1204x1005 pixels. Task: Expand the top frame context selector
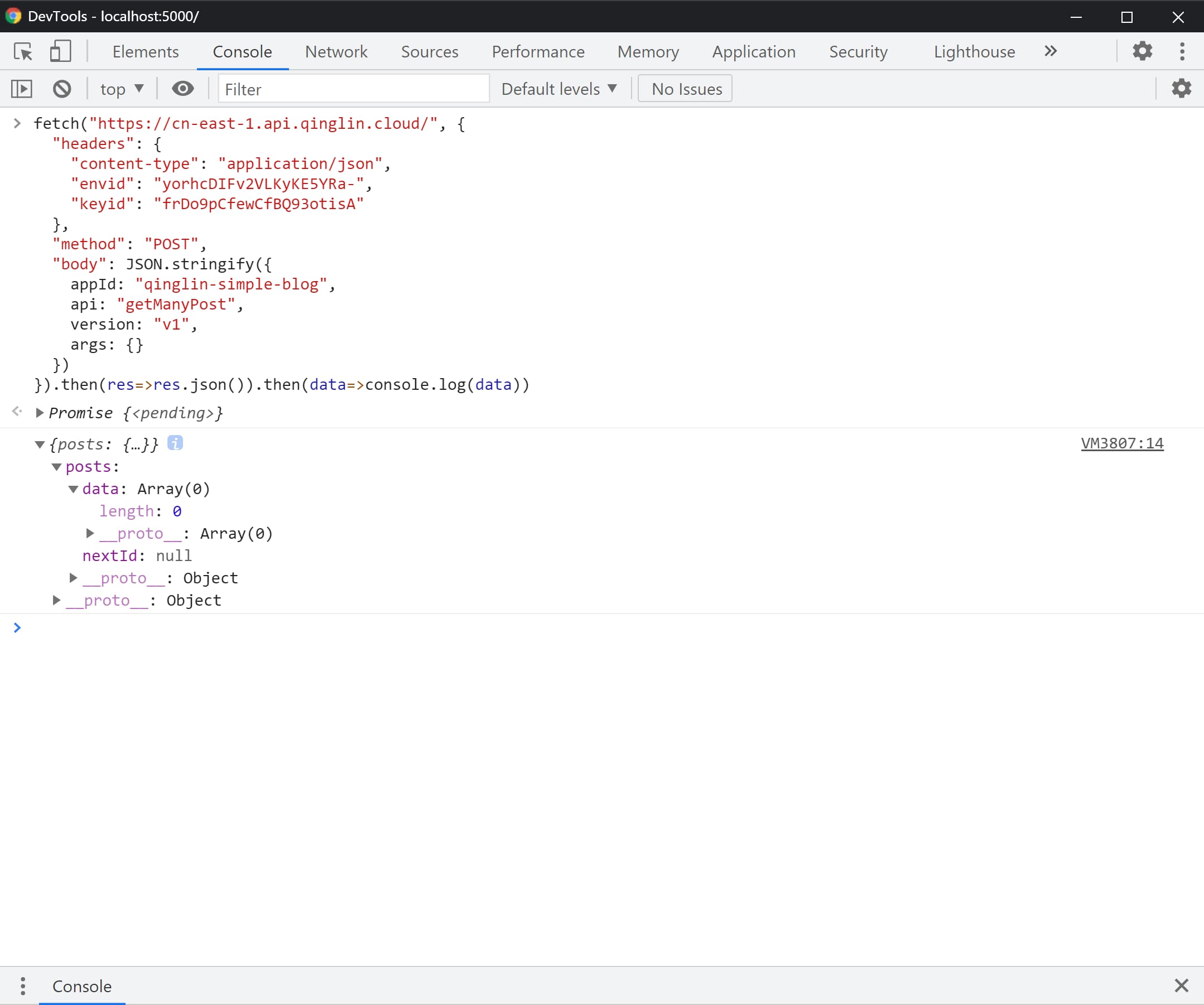[x=119, y=89]
